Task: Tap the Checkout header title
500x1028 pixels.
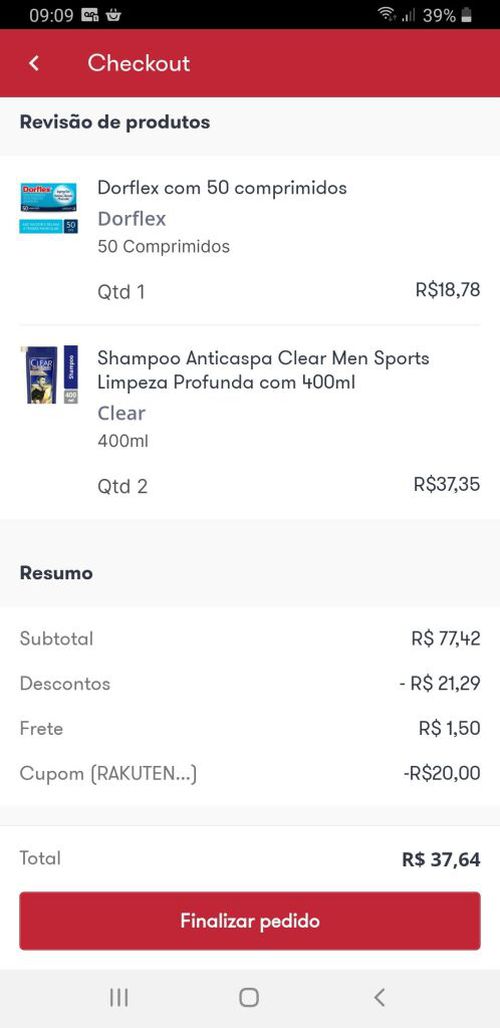Action: 139,63
